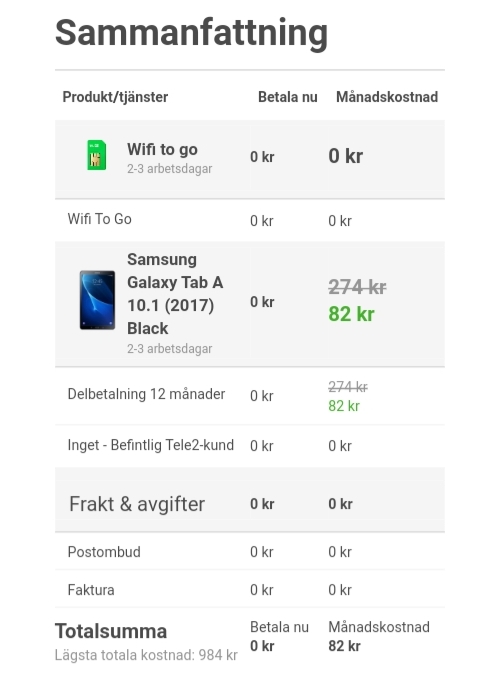Select the Produkt/tjänster column header
The image size is (477, 695).
pos(115,97)
